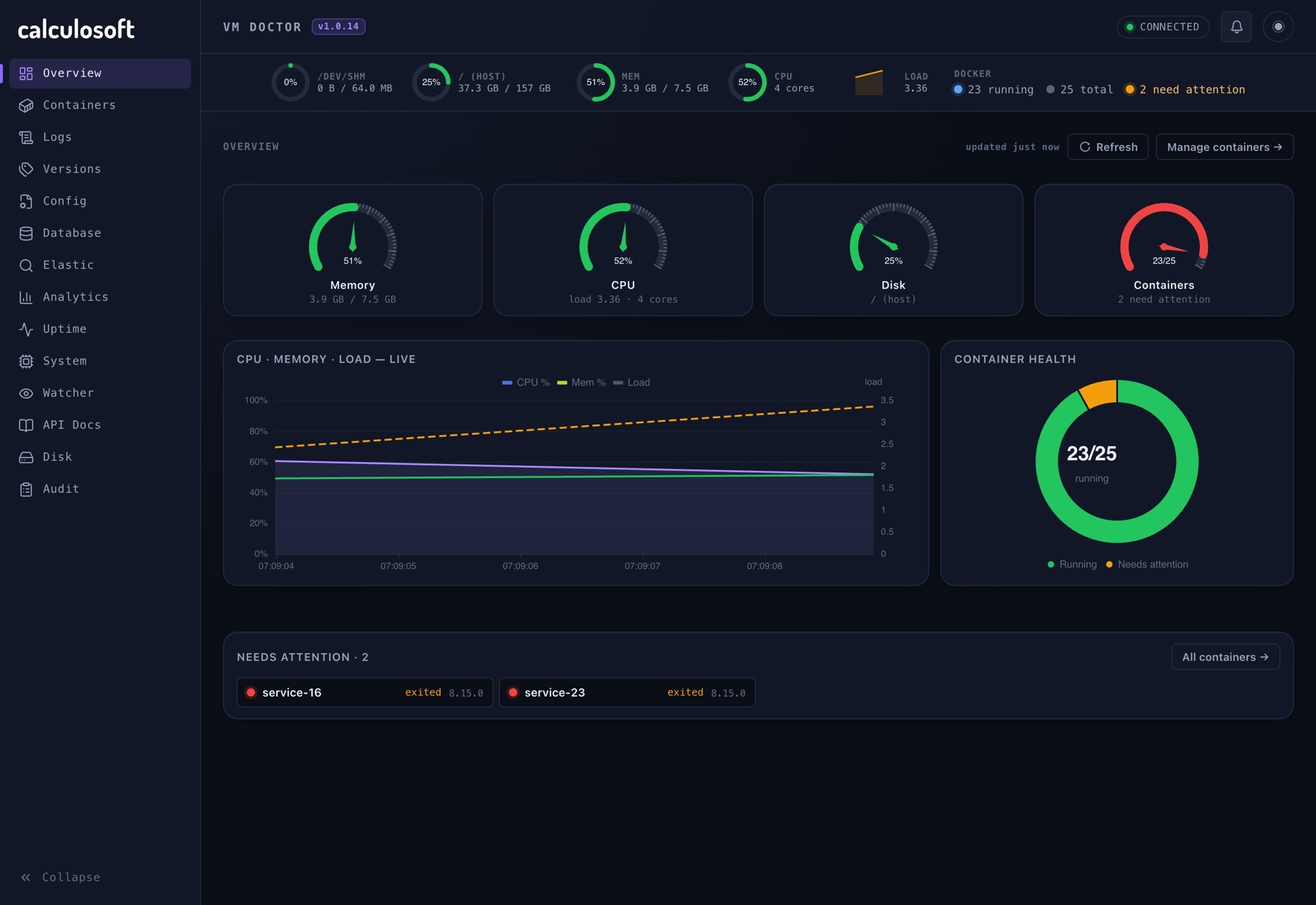Click the Versions tag icon
This screenshot has height=905, width=1316.
point(26,169)
